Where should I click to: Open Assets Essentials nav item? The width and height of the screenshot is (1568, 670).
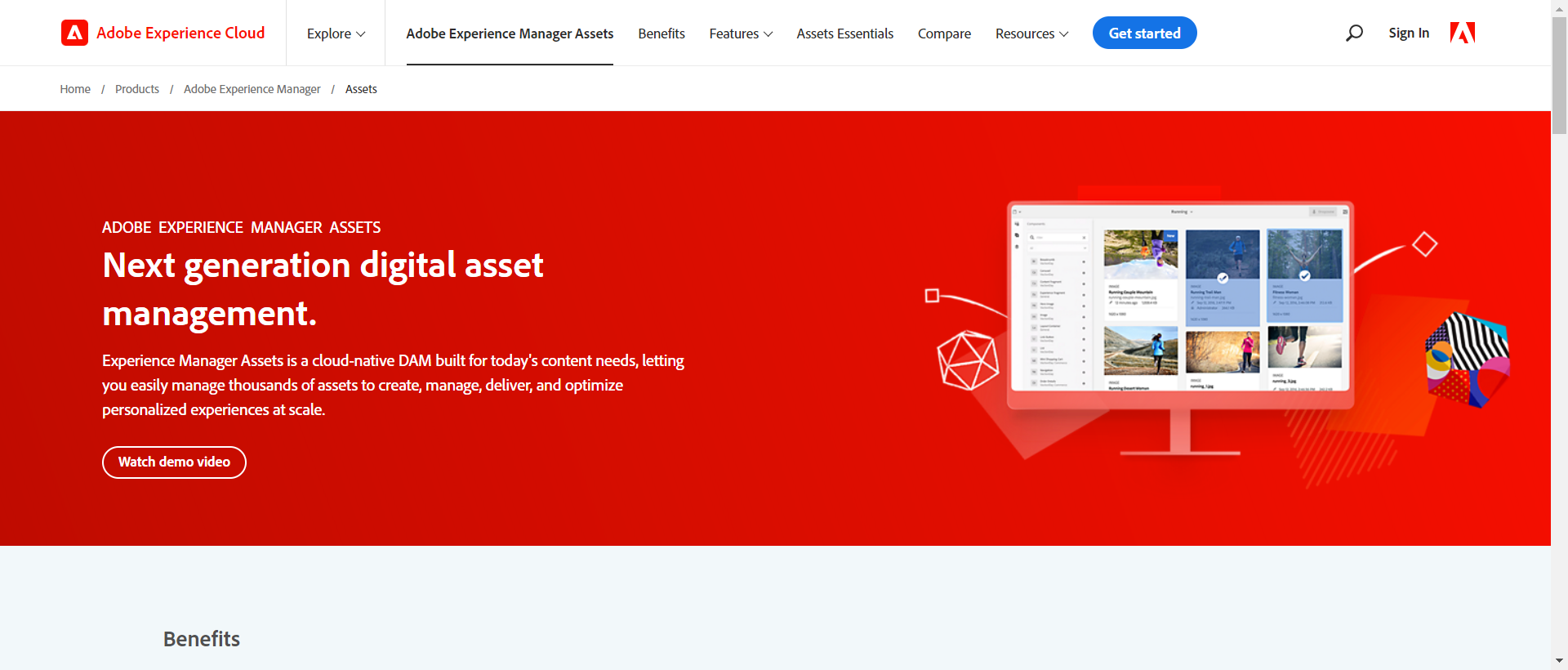coord(844,33)
